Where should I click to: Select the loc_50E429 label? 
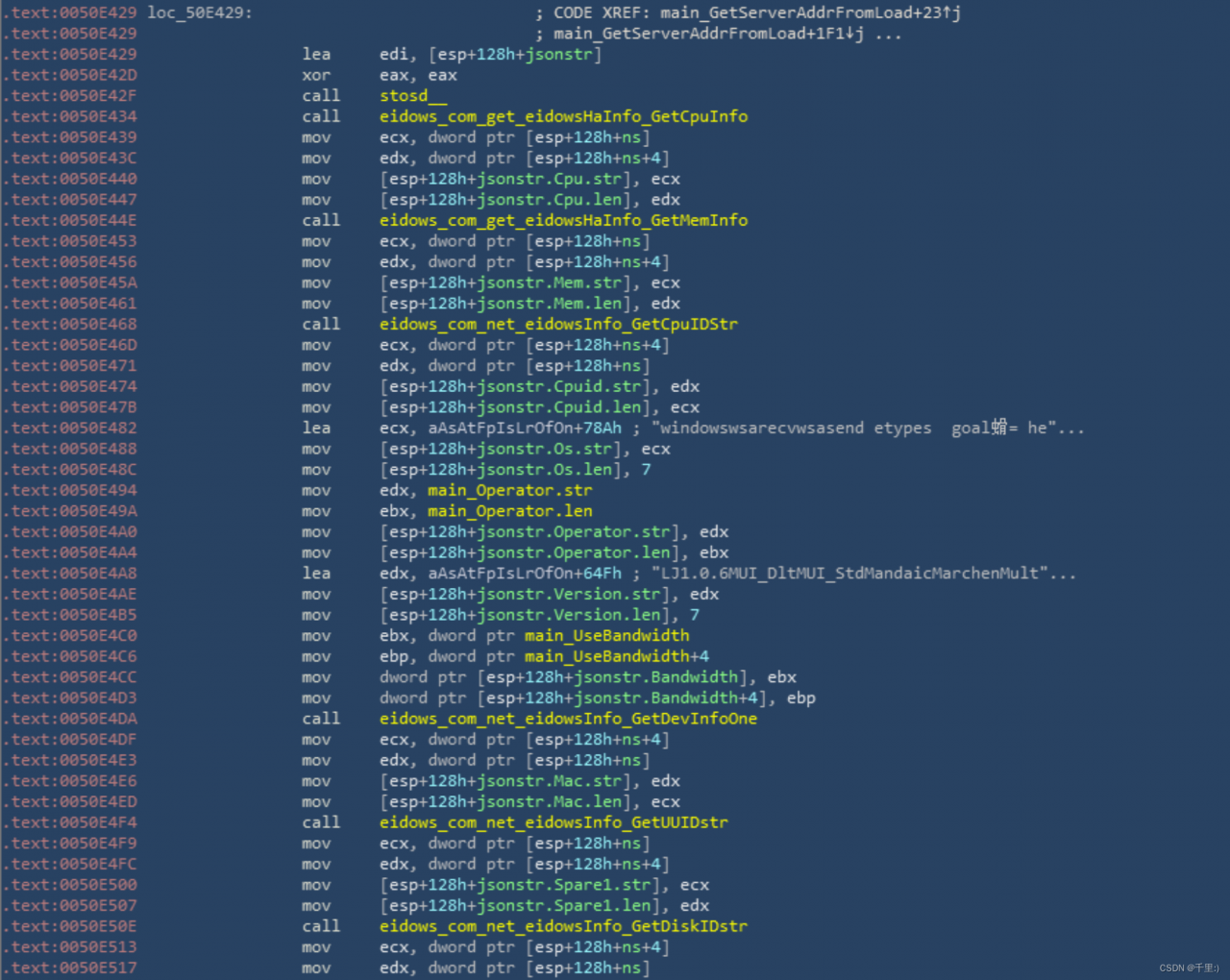coord(199,12)
